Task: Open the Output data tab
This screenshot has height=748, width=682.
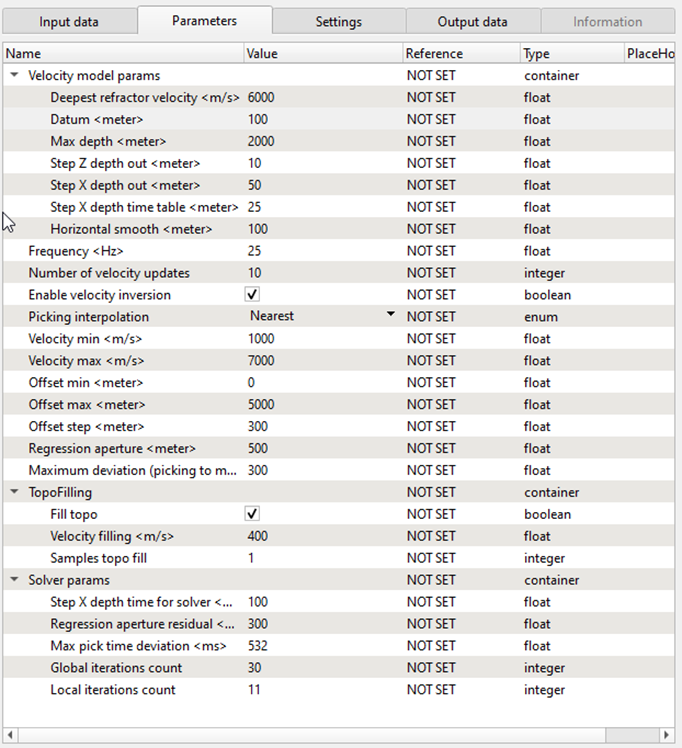Action: point(472,21)
